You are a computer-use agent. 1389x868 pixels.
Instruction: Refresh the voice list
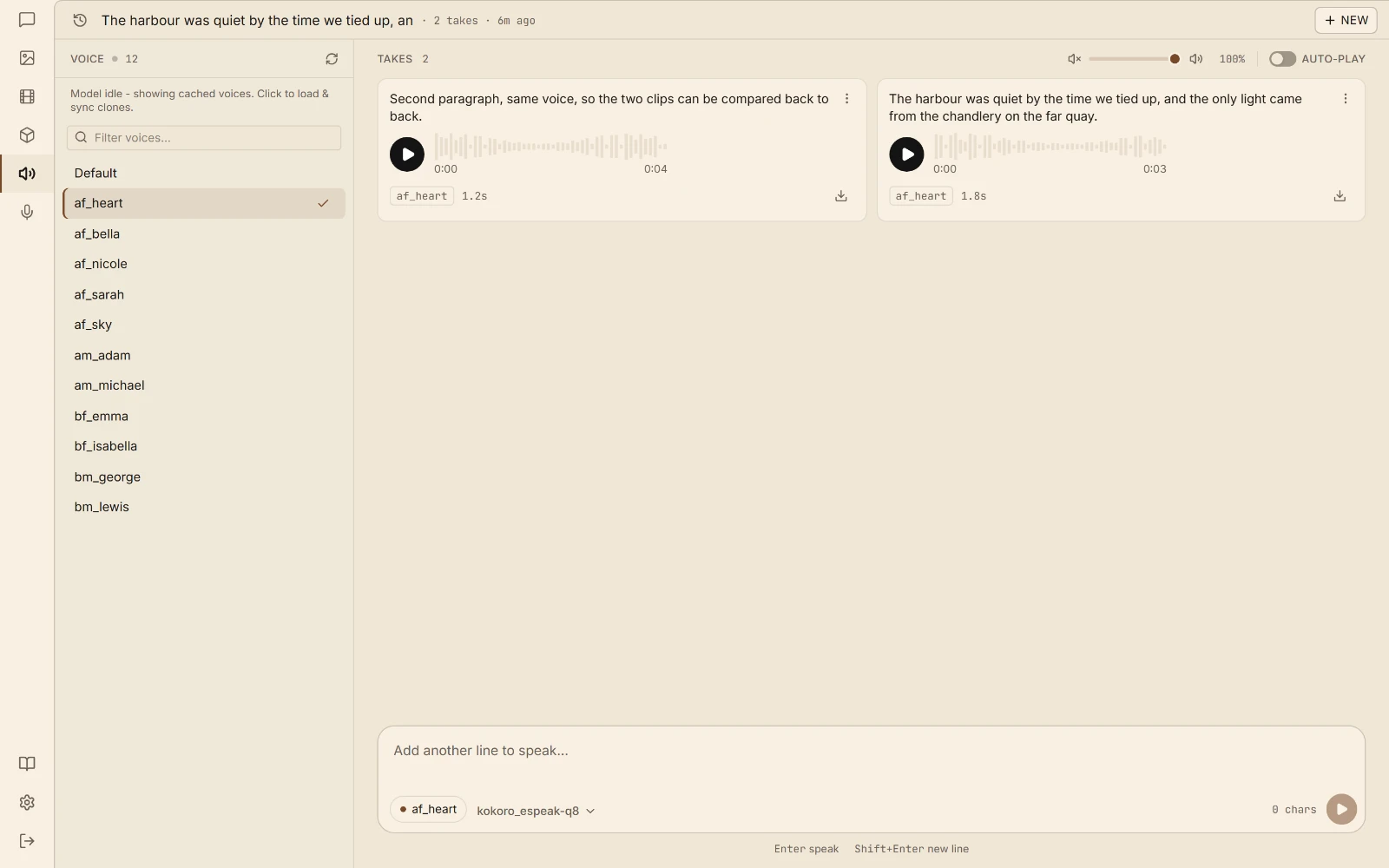point(332,59)
